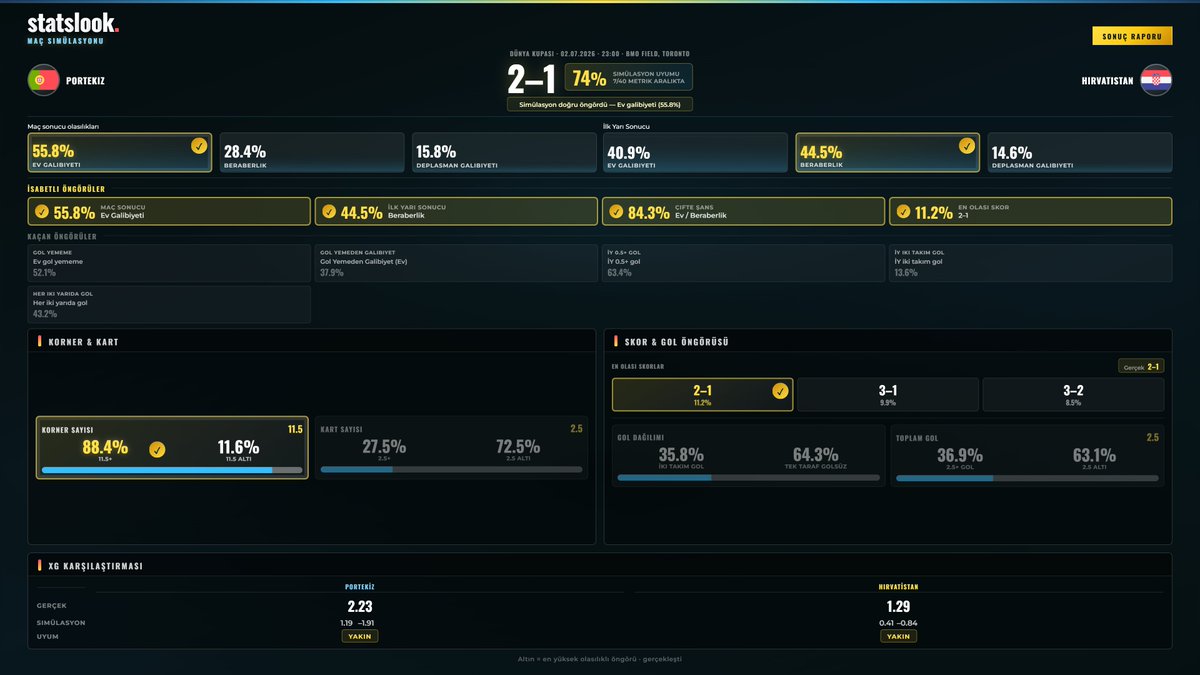
Task: Click the Korner Sayısı progress bar
Action: 172,469
